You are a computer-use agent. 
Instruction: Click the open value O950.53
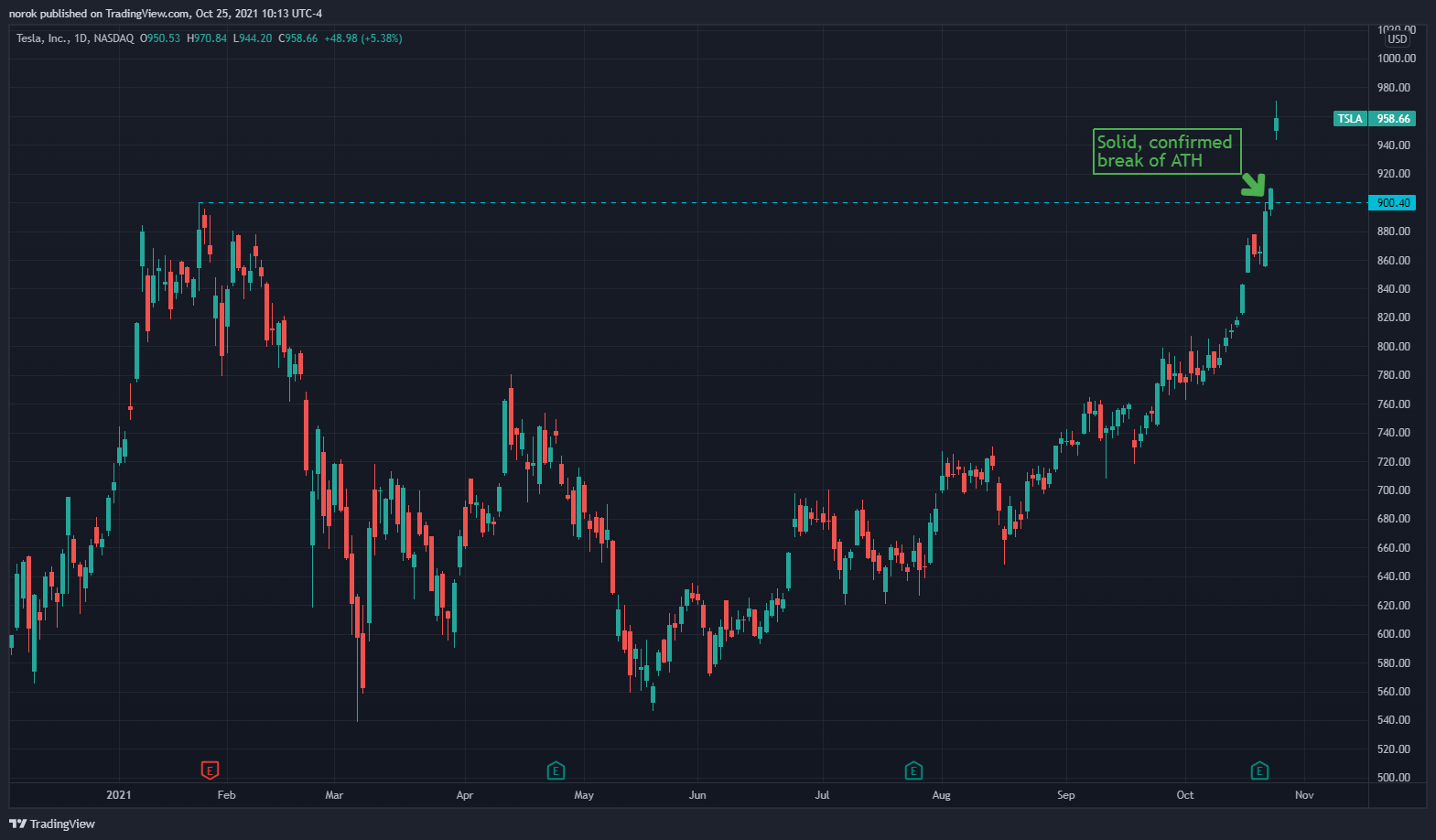(160, 38)
